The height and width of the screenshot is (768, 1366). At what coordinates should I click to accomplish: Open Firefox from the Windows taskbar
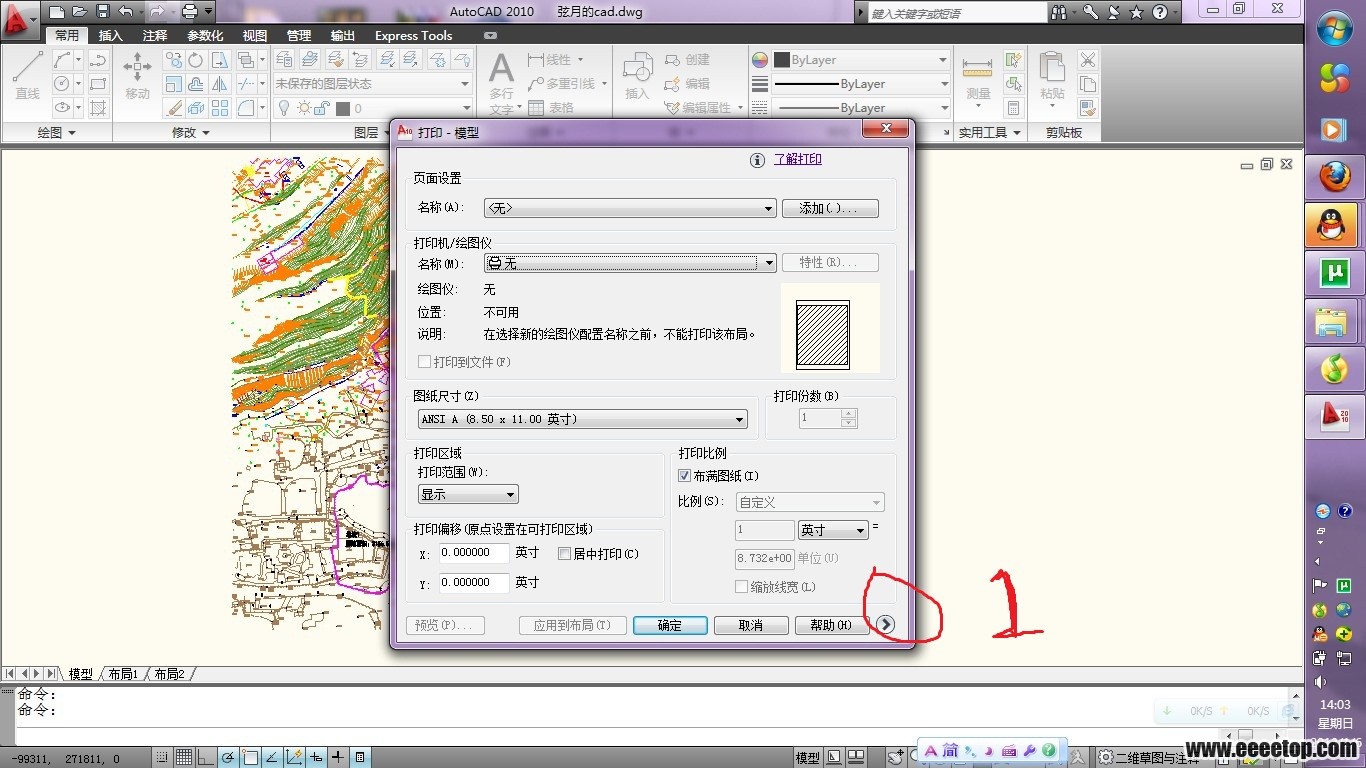pos(1334,177)
